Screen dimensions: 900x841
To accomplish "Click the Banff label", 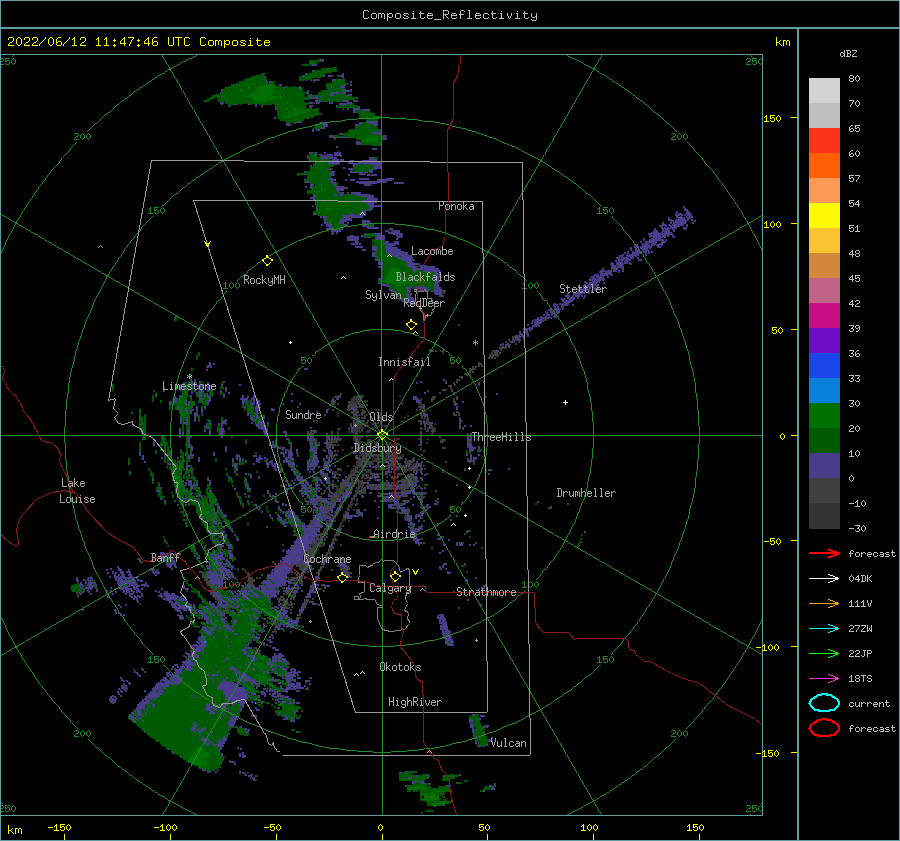I will click(165, 557).
